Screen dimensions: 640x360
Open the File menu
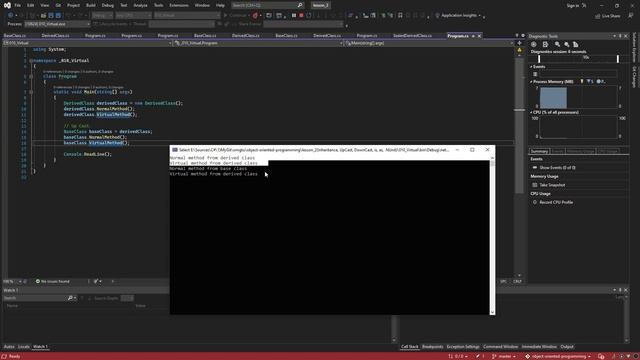click(18, 5)
